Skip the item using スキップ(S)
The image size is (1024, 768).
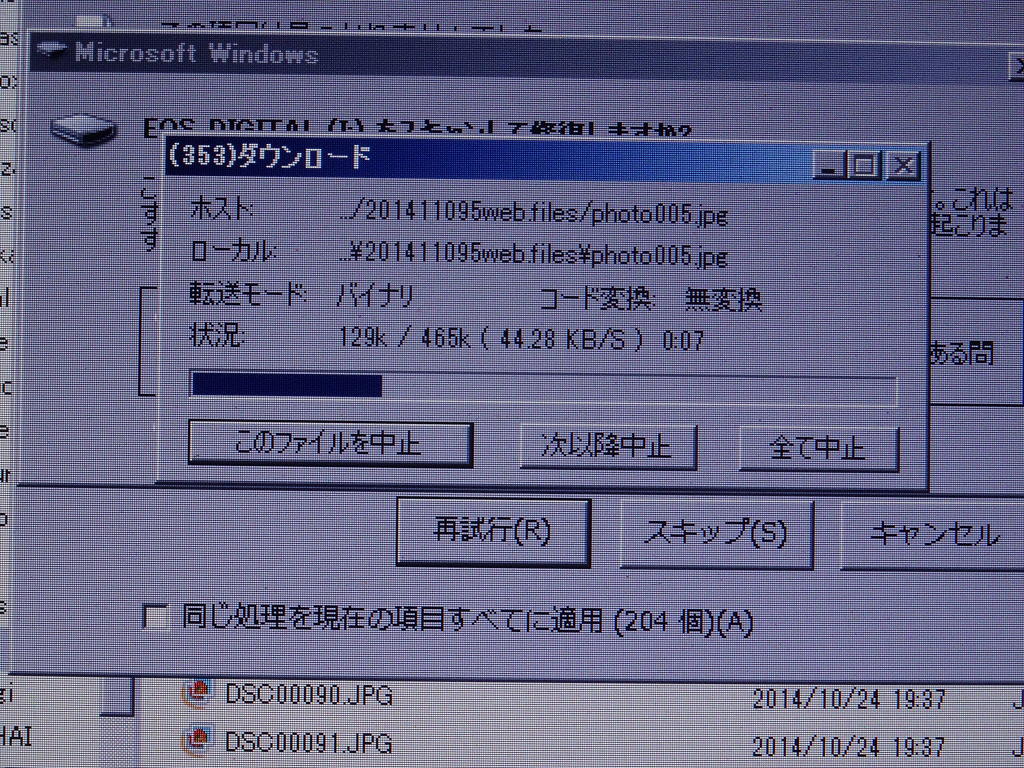point(716,534)
